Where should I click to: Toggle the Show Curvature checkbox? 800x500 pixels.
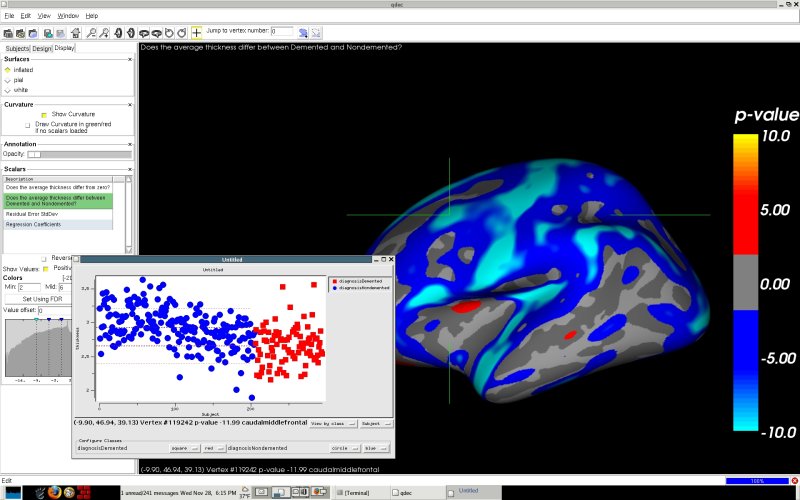tap(44, 114)
